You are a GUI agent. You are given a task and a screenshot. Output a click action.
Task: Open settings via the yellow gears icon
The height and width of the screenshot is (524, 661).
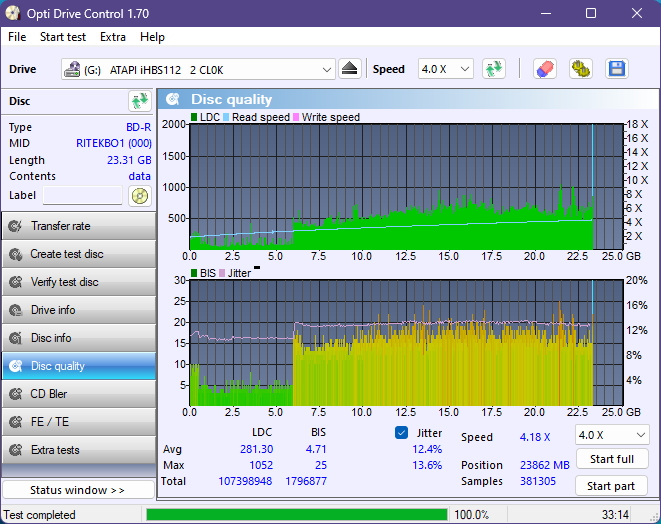coord(580,69)
